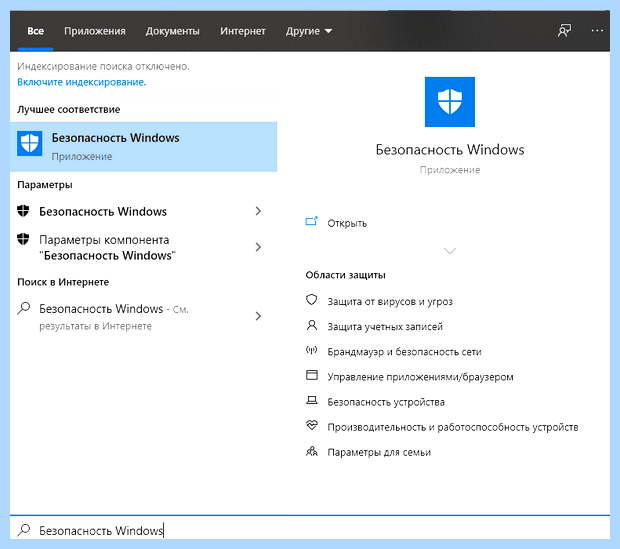
Task: Open 'Брандмауэр и безопасность сети'
Action: [x=404, y=352]
